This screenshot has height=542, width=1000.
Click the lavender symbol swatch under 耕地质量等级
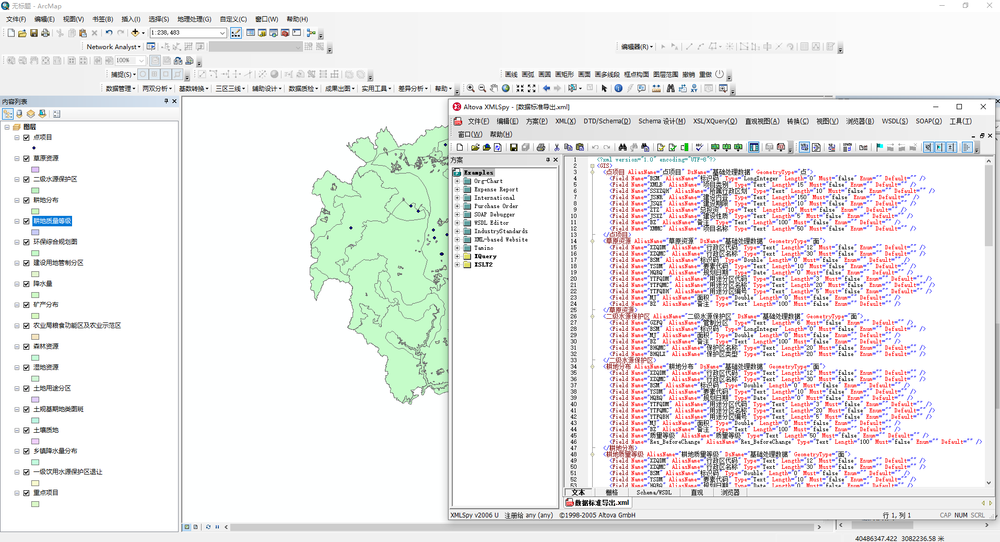coord(35,232)
